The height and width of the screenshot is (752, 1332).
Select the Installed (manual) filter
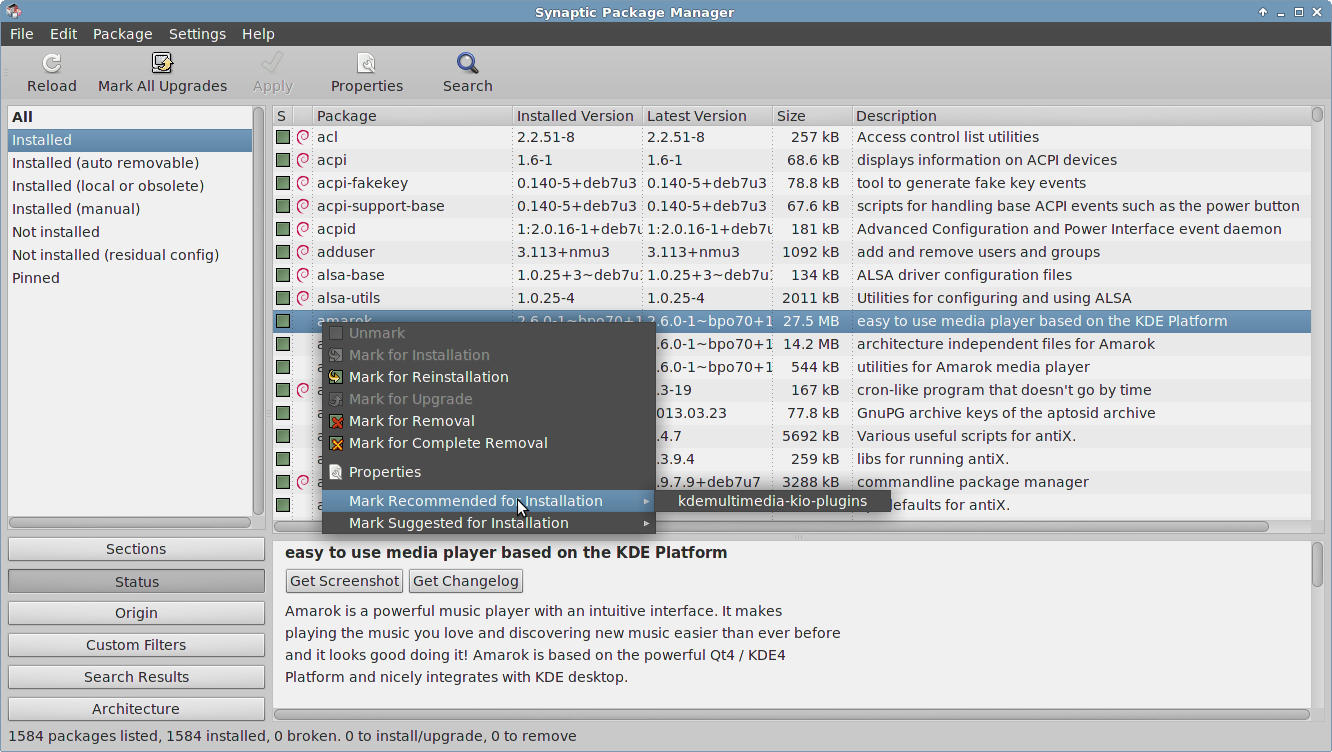(x=130, y=209)
